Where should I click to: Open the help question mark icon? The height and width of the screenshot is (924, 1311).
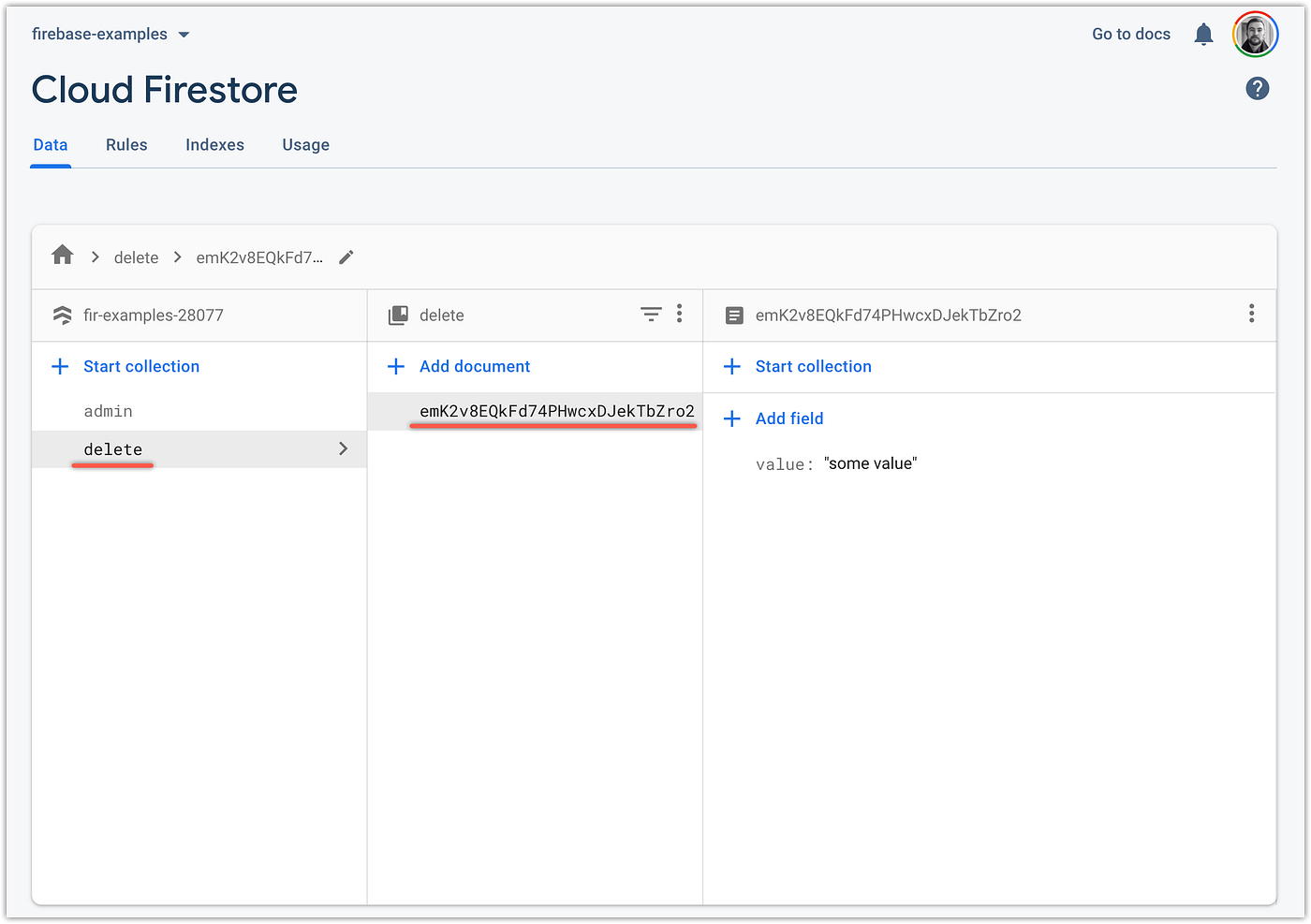tap(1257, 88)
